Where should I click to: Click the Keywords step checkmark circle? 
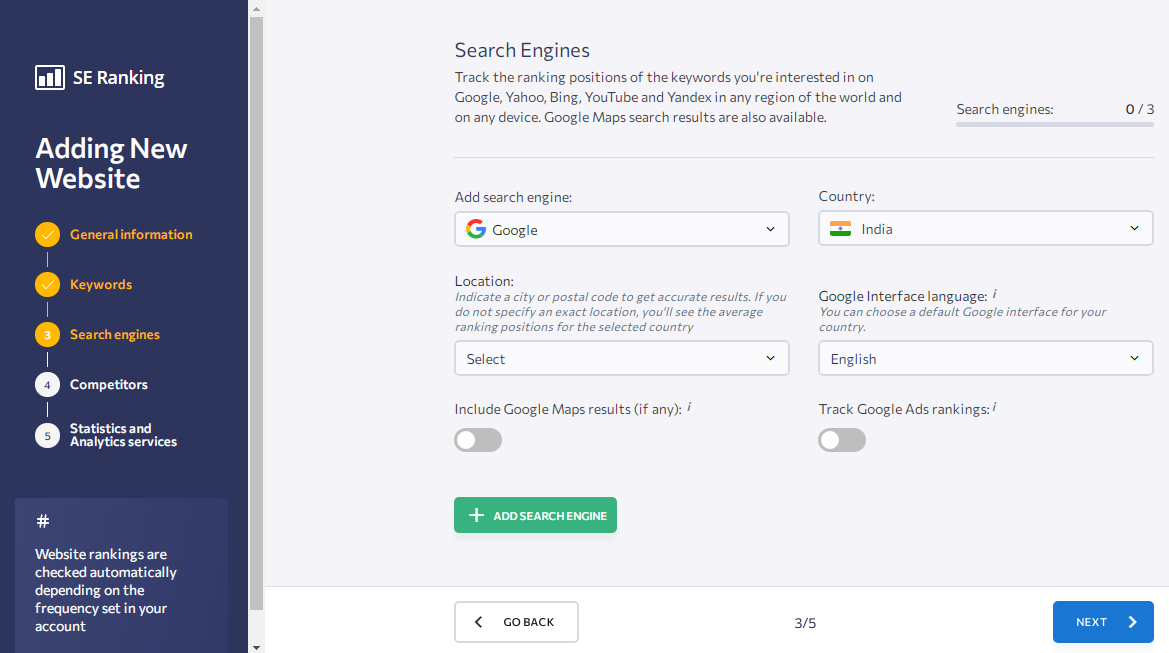[47, 285]
